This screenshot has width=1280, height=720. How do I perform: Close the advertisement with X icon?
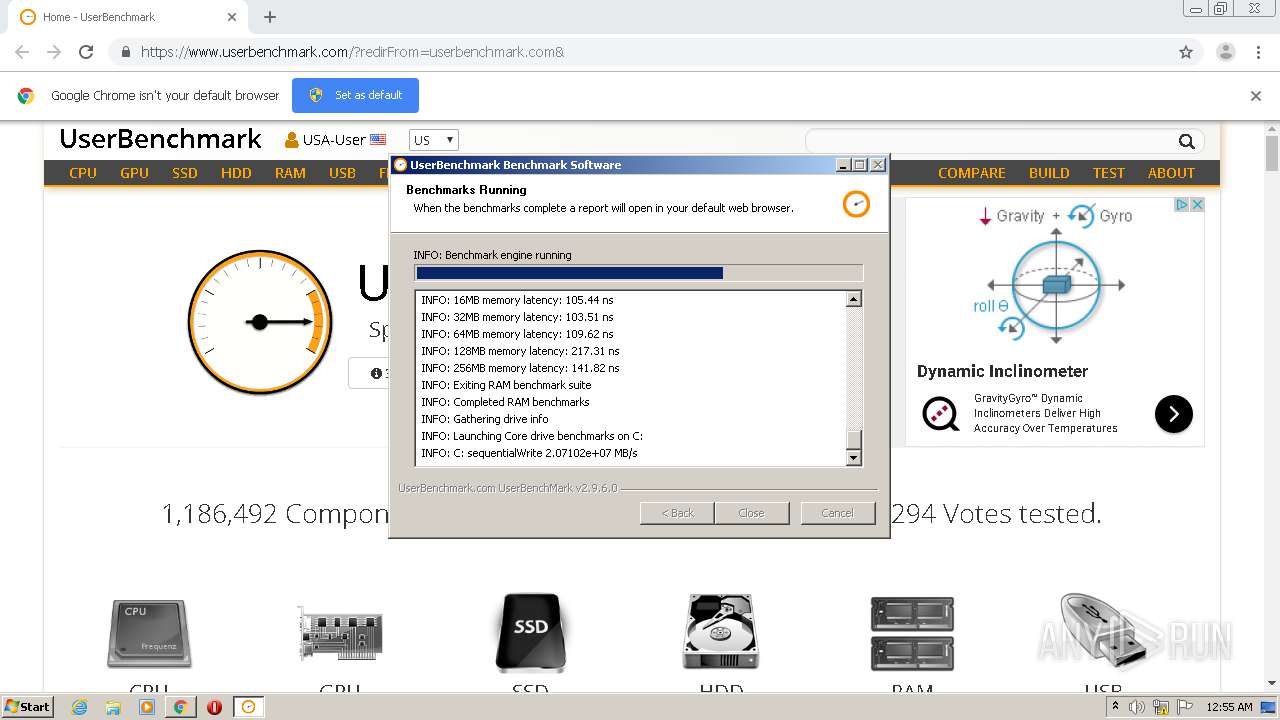tap(1196, 204)
